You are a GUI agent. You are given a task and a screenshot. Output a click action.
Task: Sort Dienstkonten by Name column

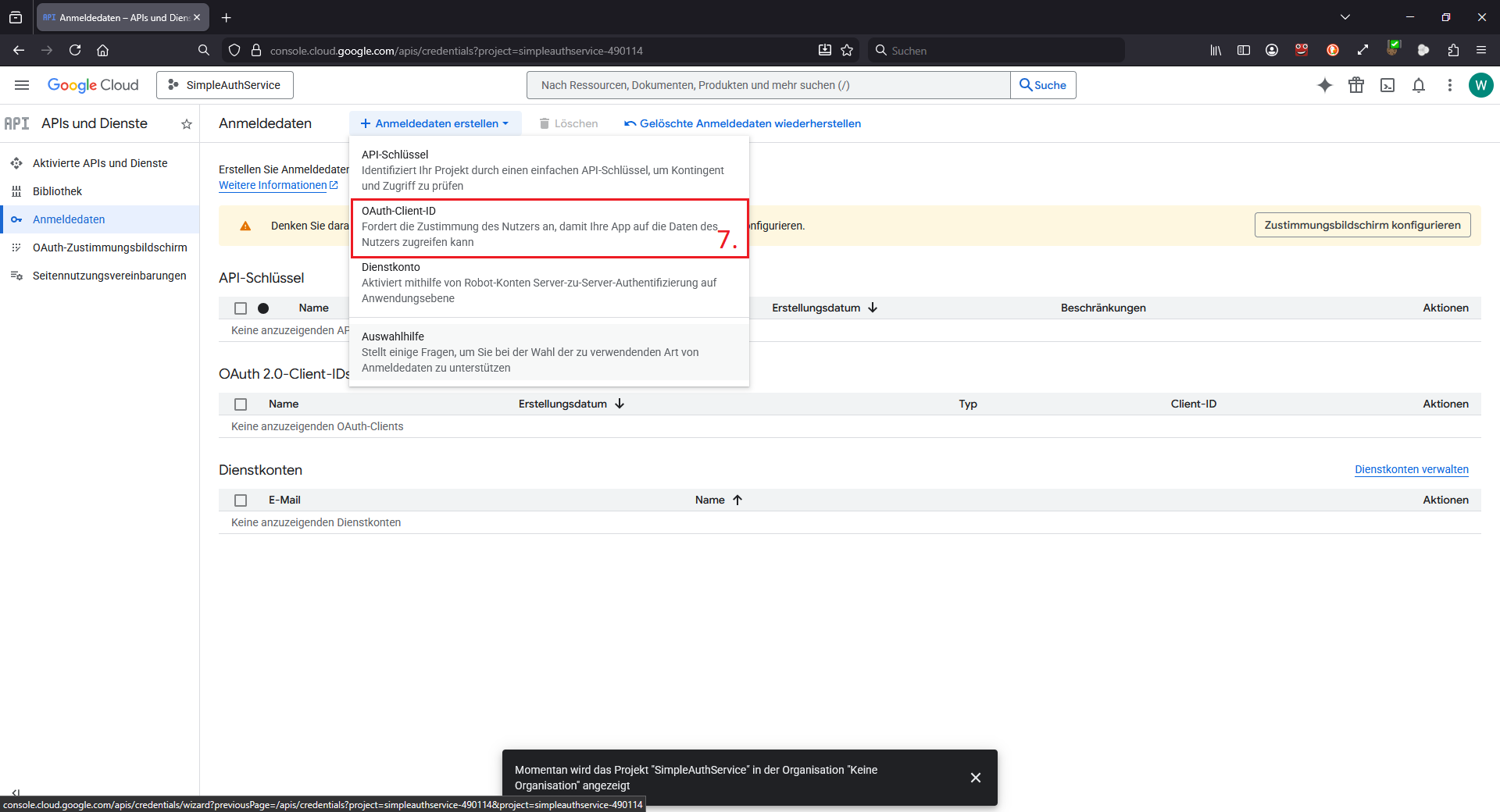click(719, 500)
